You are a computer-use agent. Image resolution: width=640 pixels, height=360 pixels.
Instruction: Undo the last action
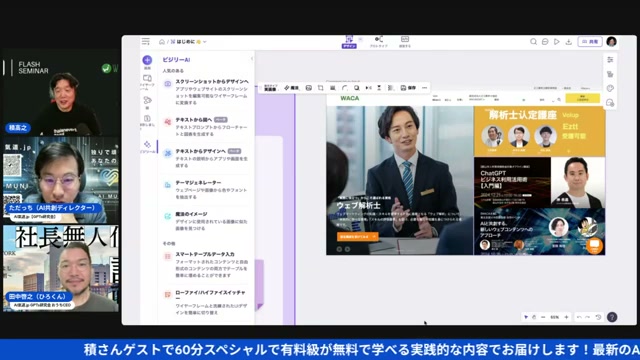tap(579, 317)
